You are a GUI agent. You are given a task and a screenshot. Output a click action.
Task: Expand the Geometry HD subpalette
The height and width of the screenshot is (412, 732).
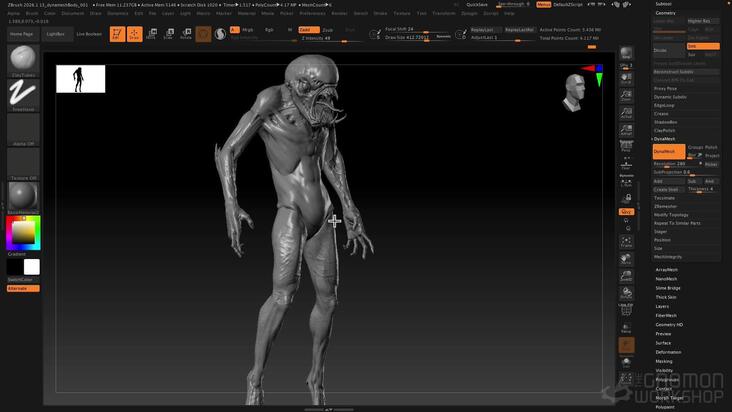click(x=669, y=324)
